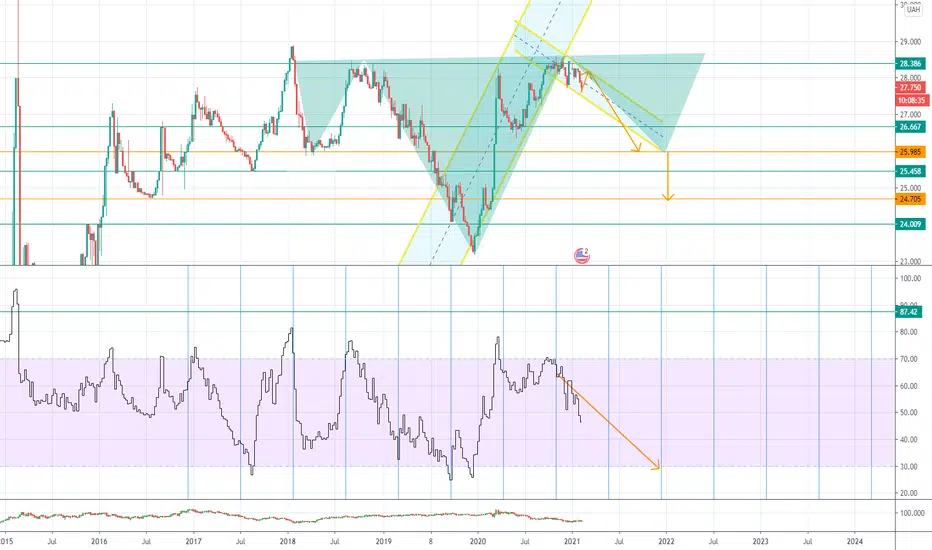This screenshot has width=932, height=550.
Task: Click the 10:08:35 countdown timer label
Action: coord(911,100)
